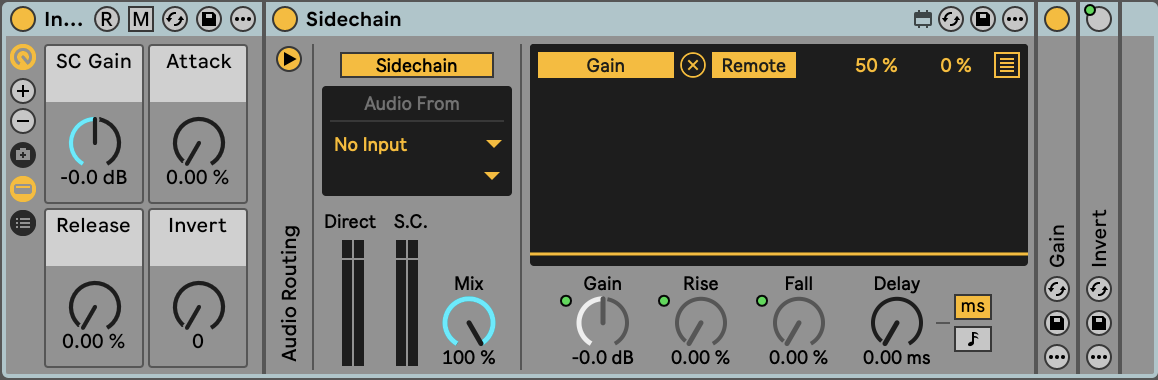This screenshot has height=380, width=1158.
Task: Toggle the Invert device activator at the top
Action: coord(1099,20)
